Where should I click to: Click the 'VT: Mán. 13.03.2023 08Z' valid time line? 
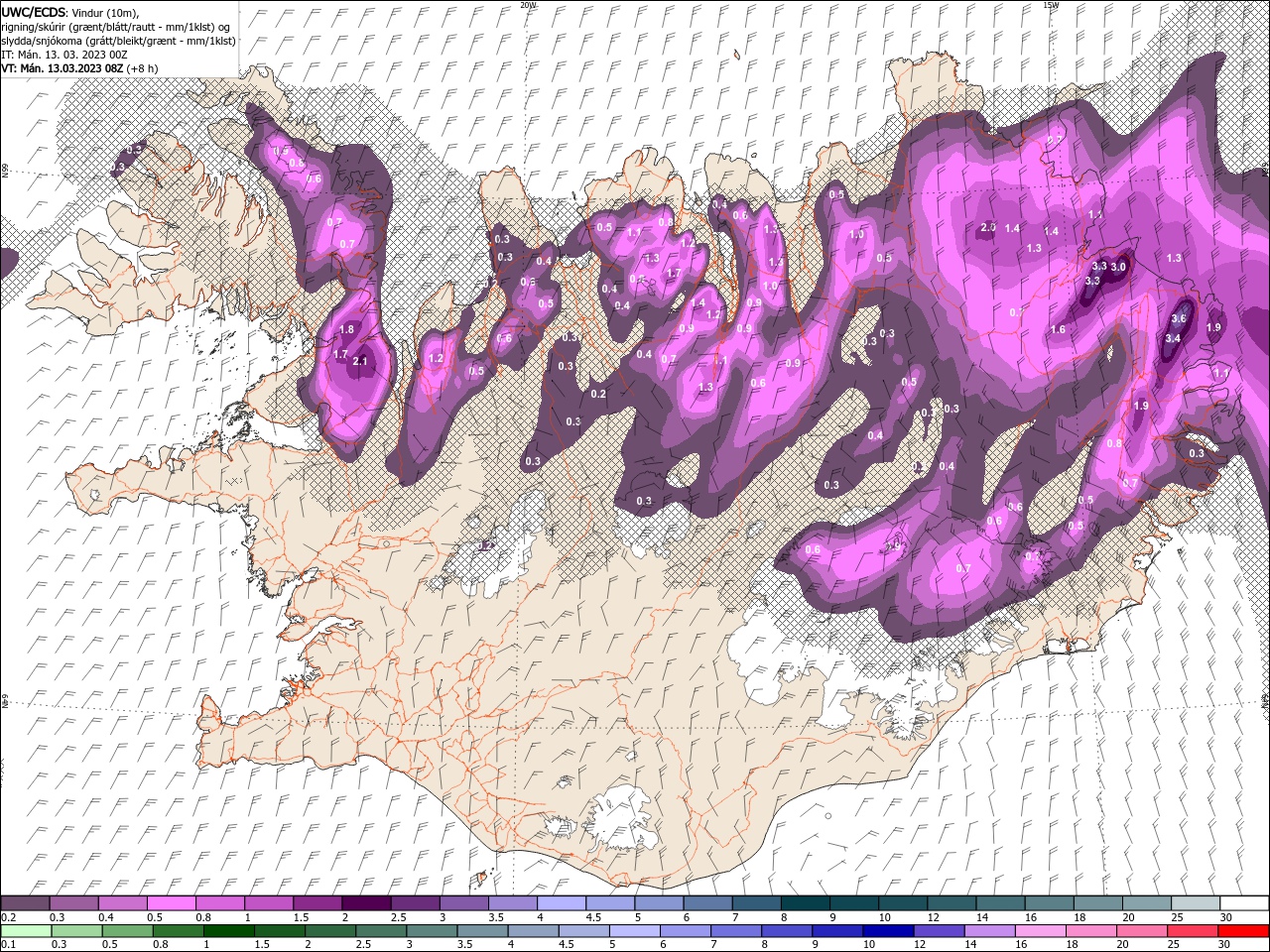pos(63,68)
